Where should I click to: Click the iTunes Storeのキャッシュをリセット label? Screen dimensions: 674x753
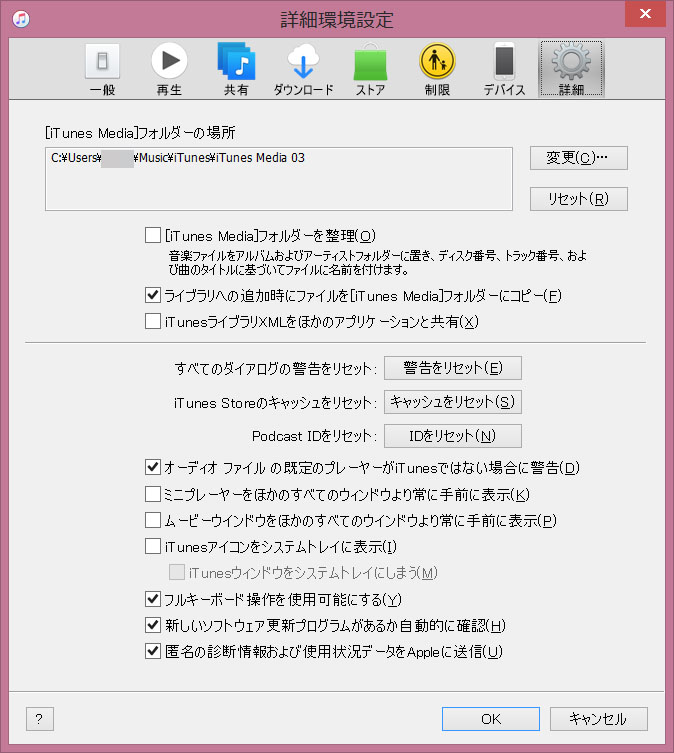(275, 402)
